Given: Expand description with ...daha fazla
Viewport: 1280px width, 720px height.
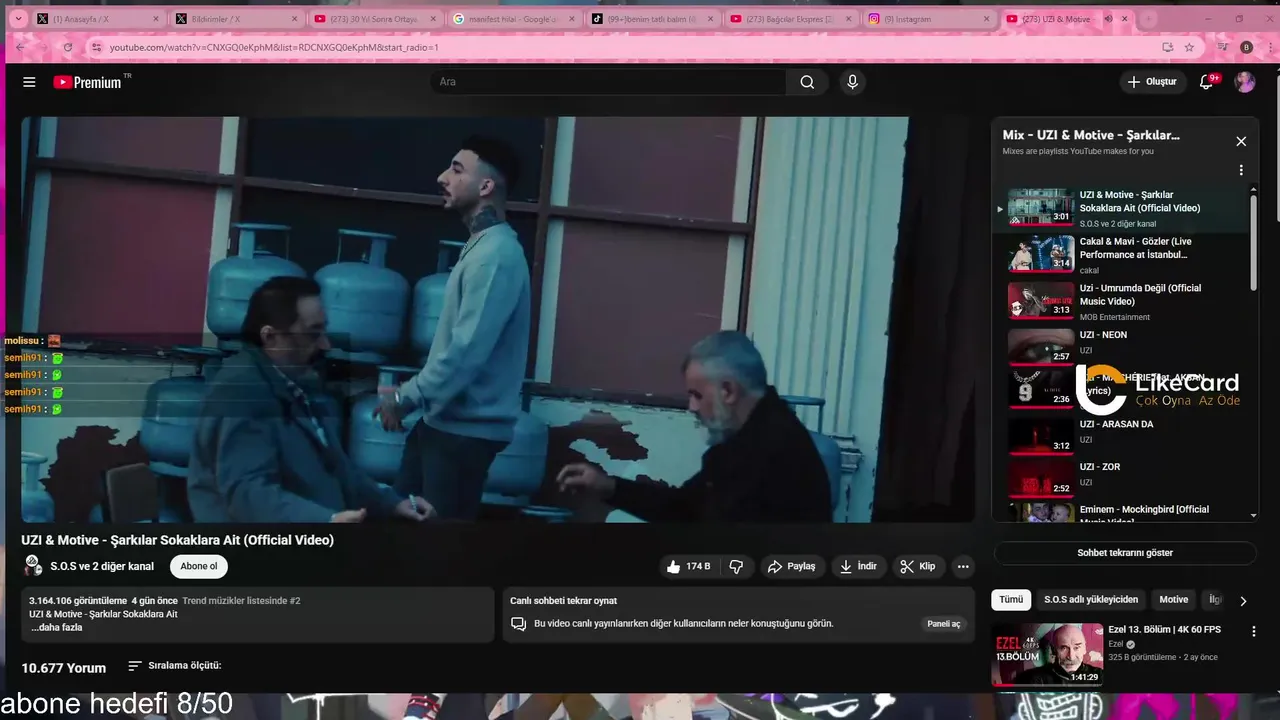Looking at the screenshot, I should point(56,628).
